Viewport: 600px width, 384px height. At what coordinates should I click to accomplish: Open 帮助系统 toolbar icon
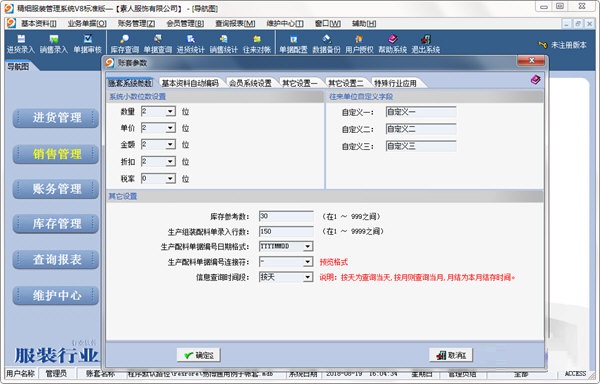point(393,44)
